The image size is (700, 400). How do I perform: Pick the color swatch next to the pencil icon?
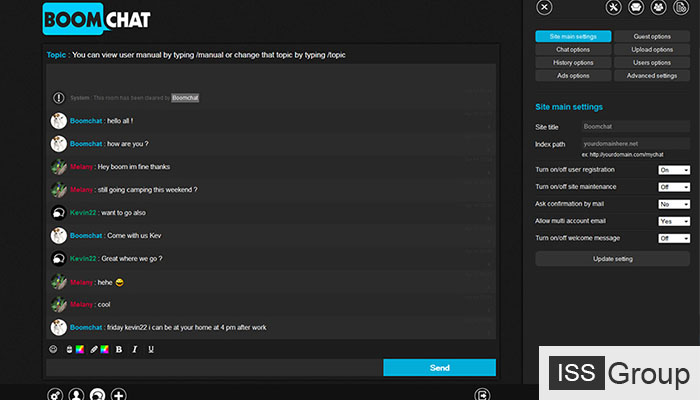click(104, 350)
